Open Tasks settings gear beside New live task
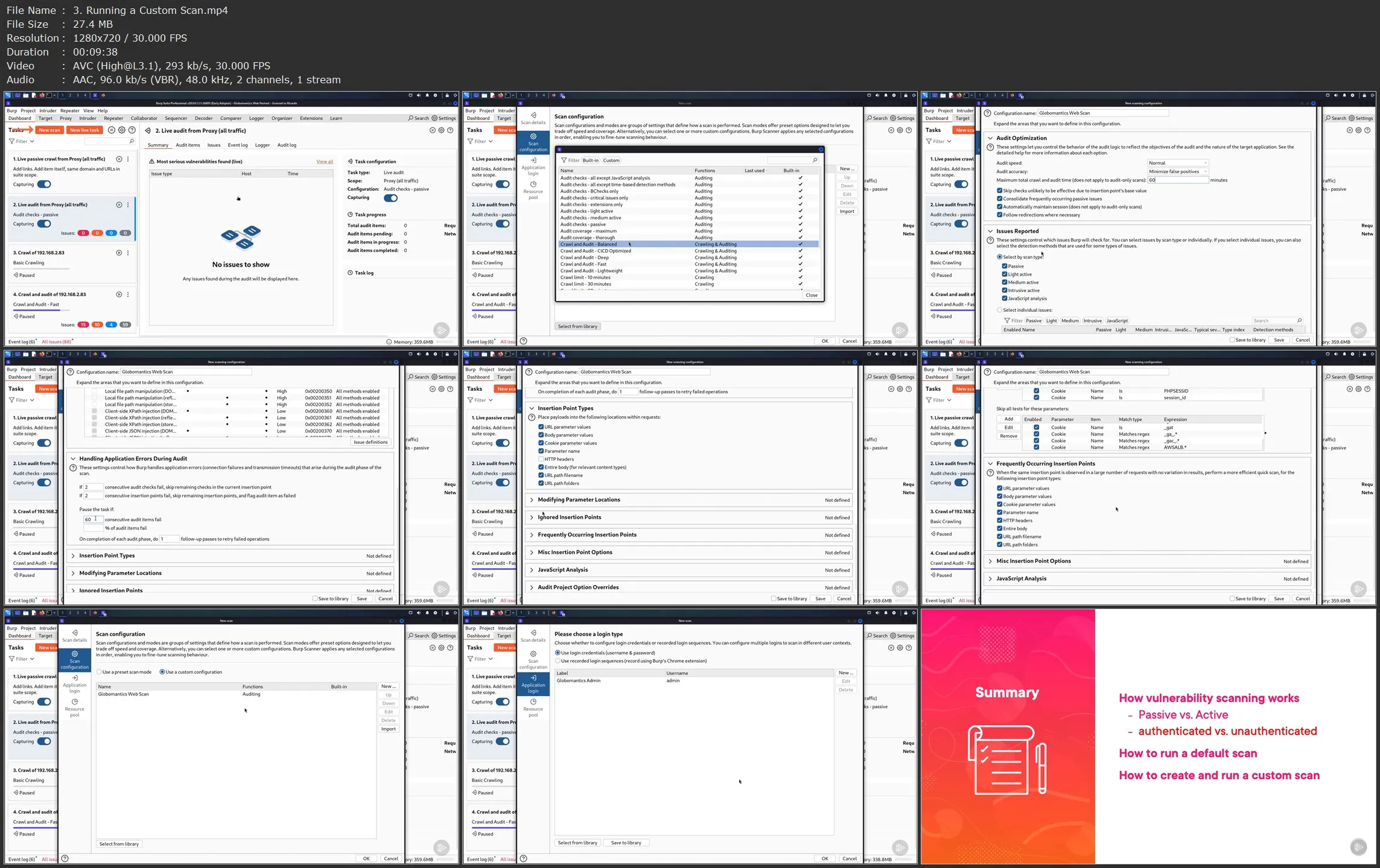This screenshot has width=1380, height=868. pyautogui.click(x=122, y=130)
